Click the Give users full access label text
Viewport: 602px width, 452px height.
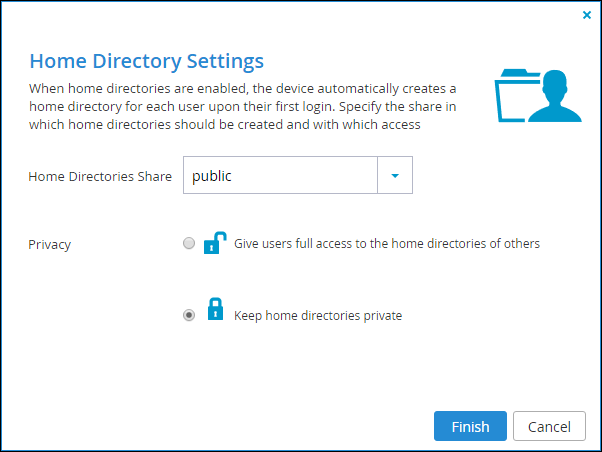click(387, 243)
